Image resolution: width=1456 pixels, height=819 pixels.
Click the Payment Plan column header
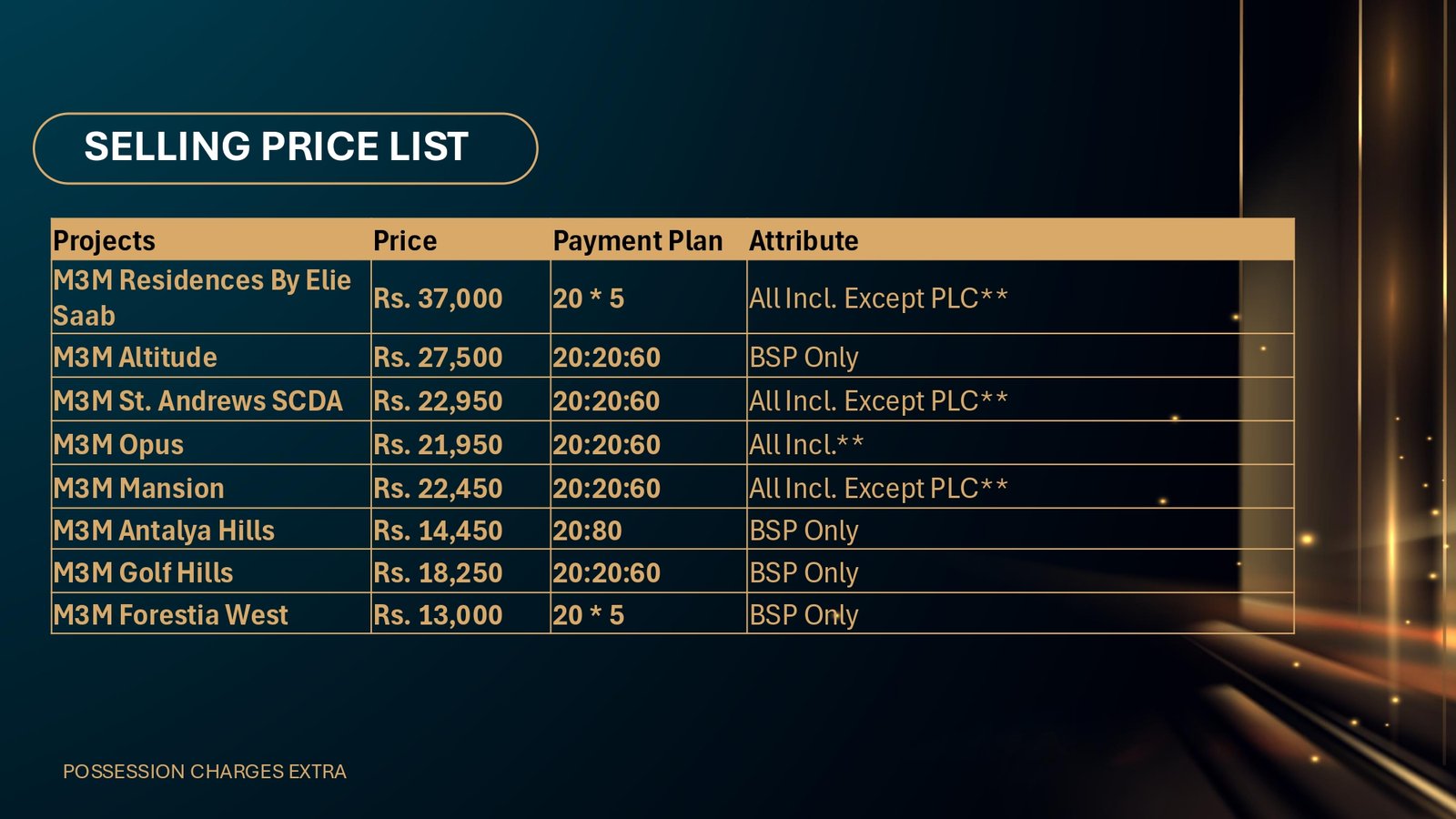click(x=637, y=241)
